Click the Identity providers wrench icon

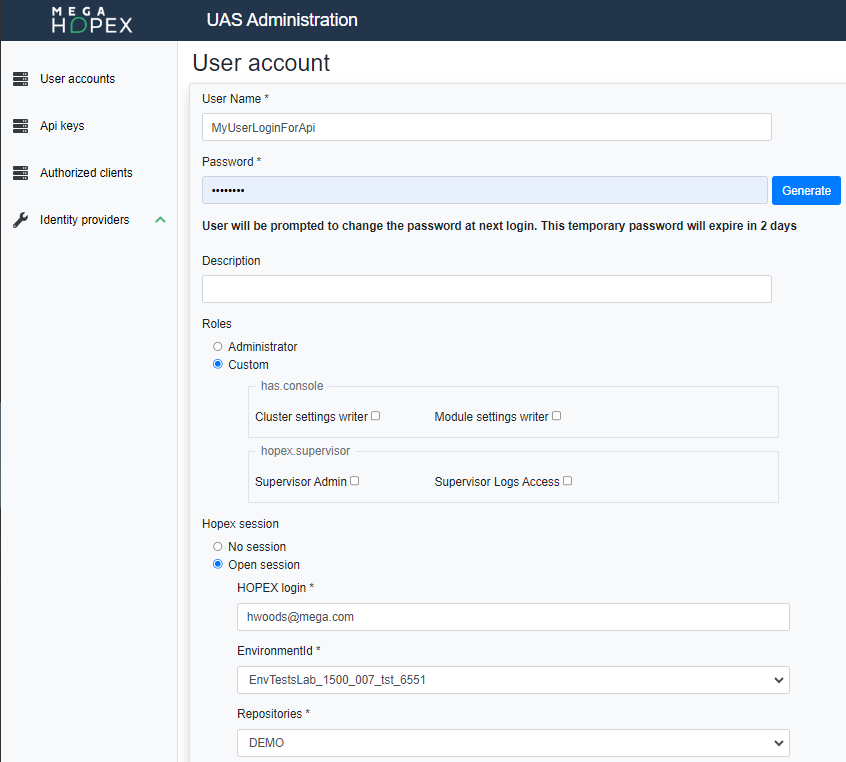point(20,220)
